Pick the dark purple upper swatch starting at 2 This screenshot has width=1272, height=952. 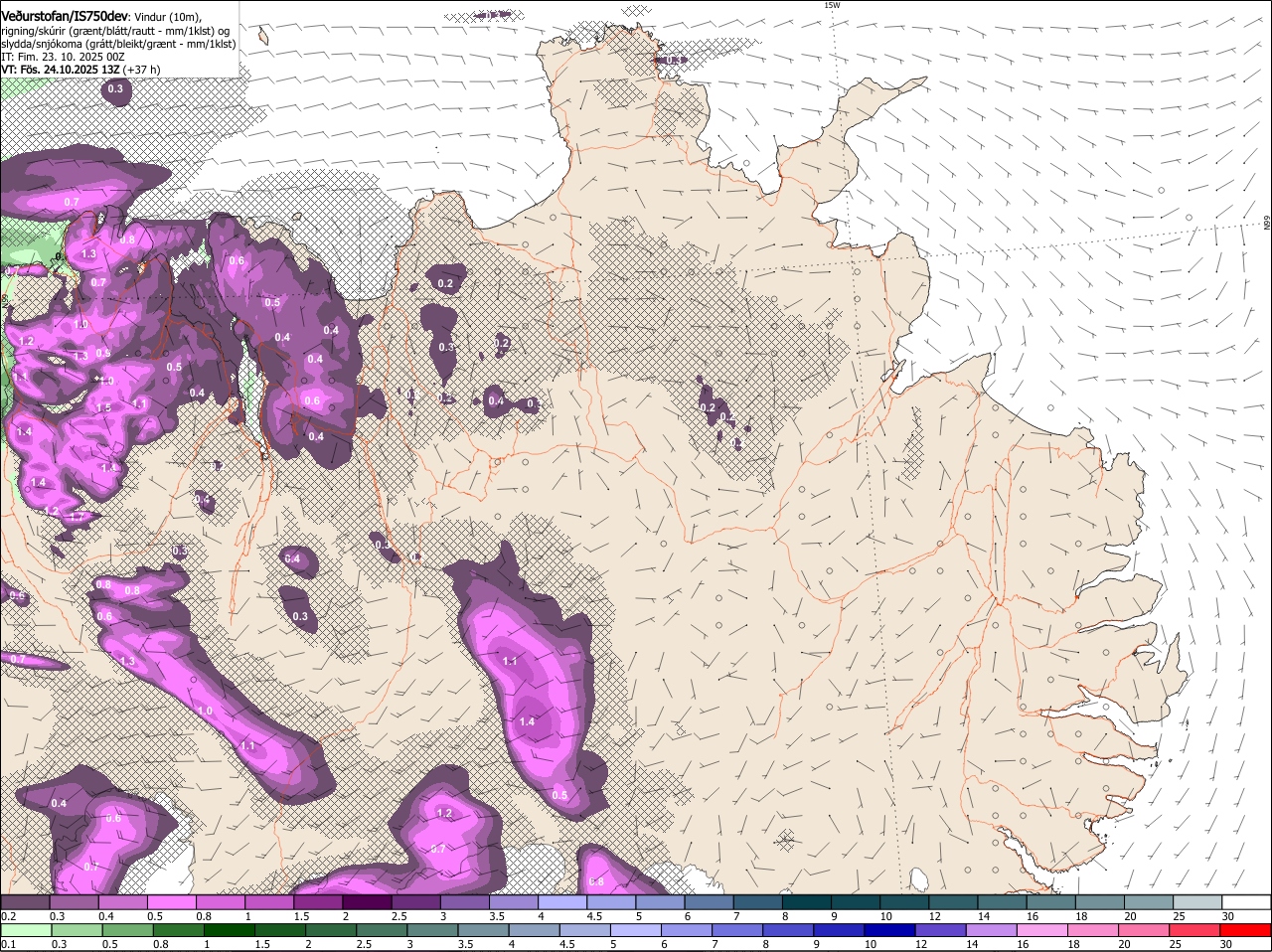(x=367, y=902)
